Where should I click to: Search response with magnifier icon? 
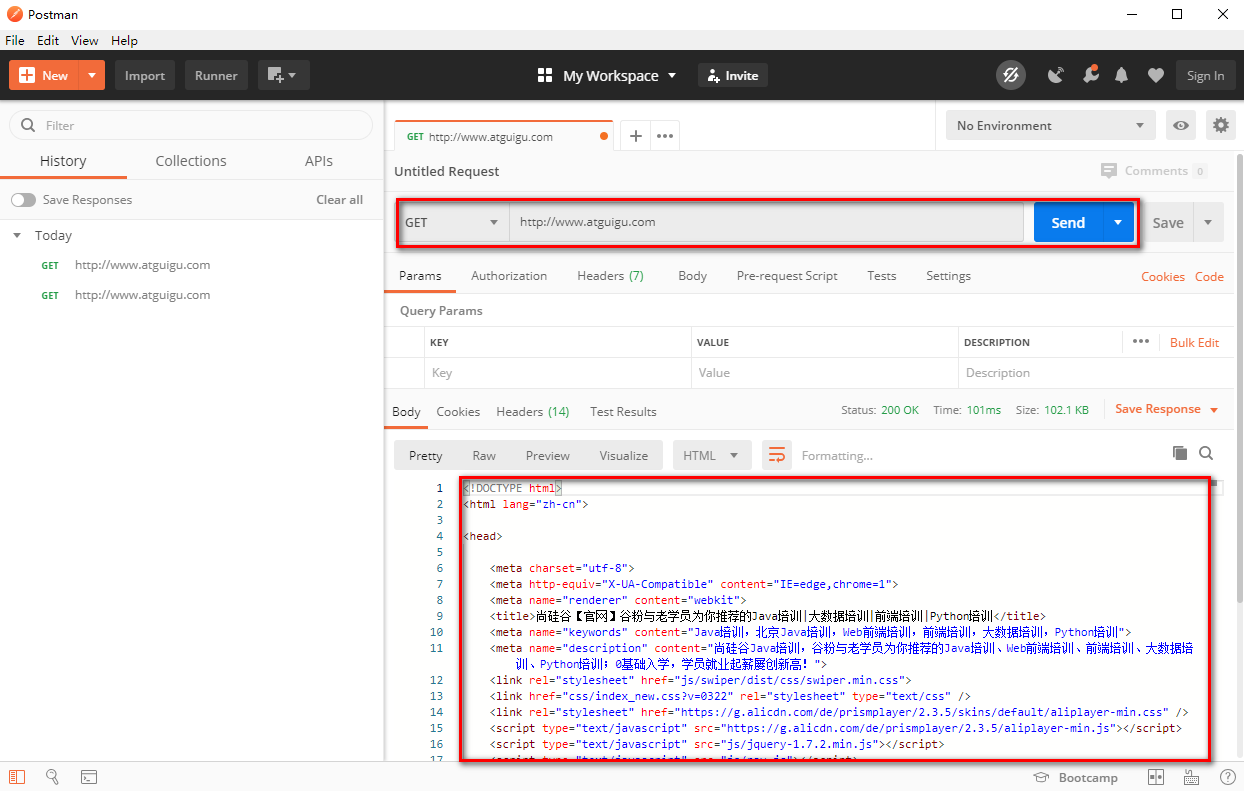[x=1206, y=453]
